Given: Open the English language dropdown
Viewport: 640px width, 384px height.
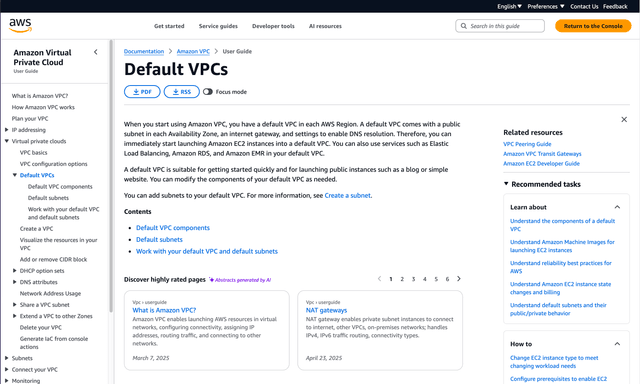Looking at the screenshot, I should click(509, 6).
